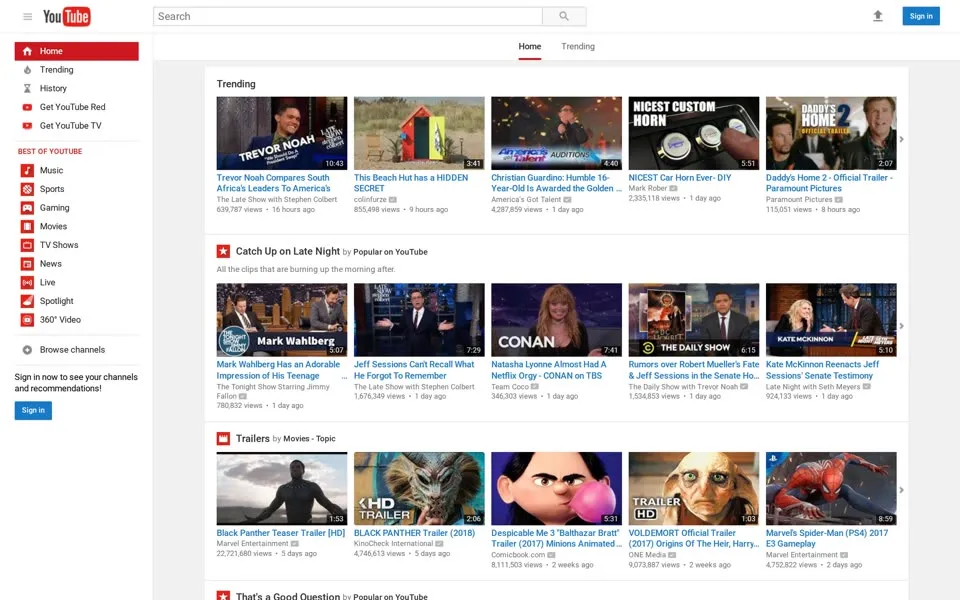
Task: Click the 360° Video icon
Action: [x=27, y=320]
